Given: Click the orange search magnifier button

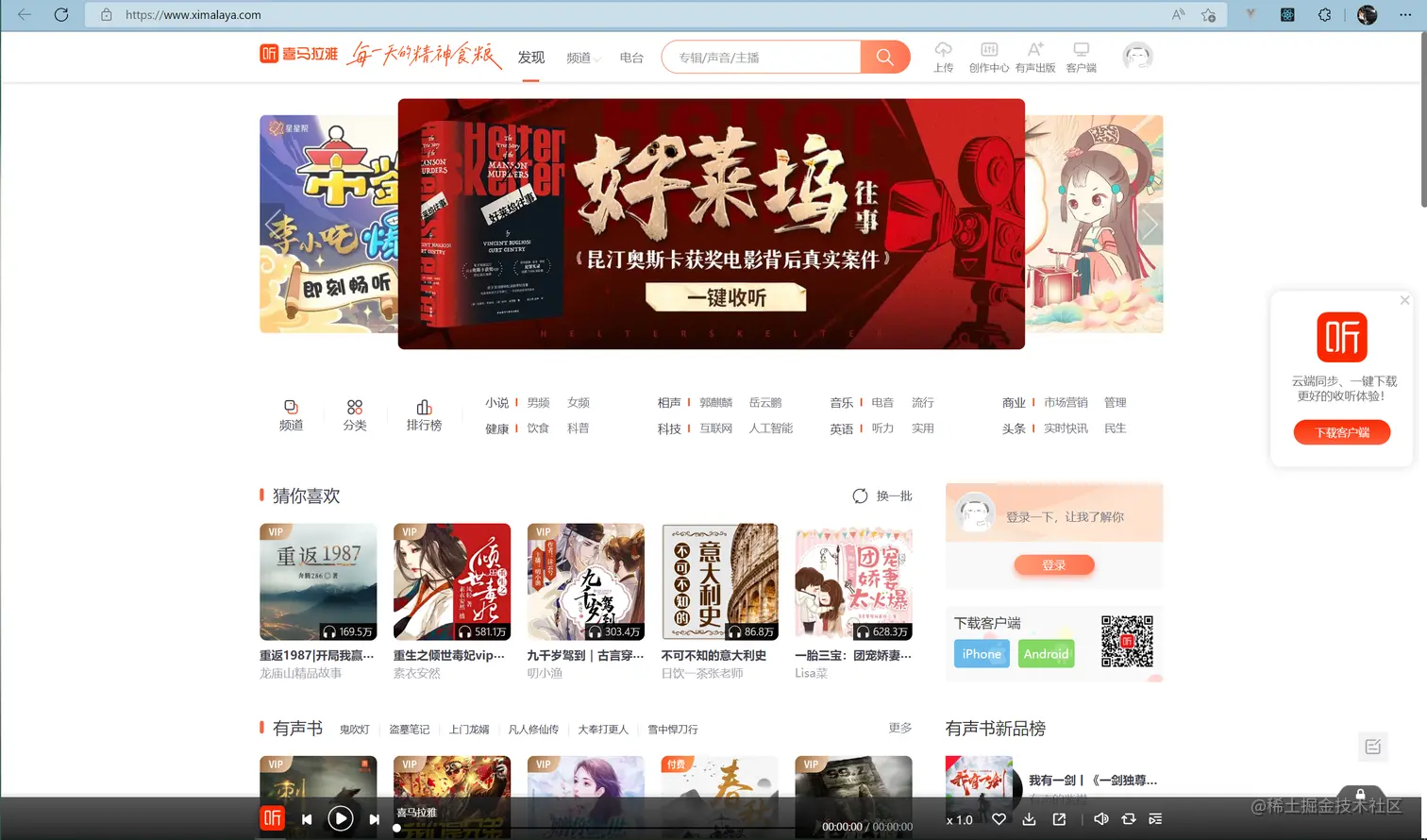Looking at the screenshot, I should pos(885,58).
